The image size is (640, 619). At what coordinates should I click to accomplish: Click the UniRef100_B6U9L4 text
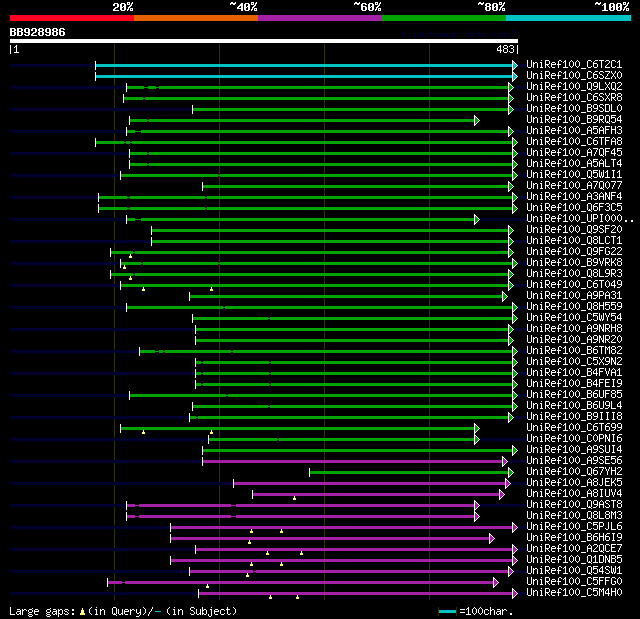(574, 406)
